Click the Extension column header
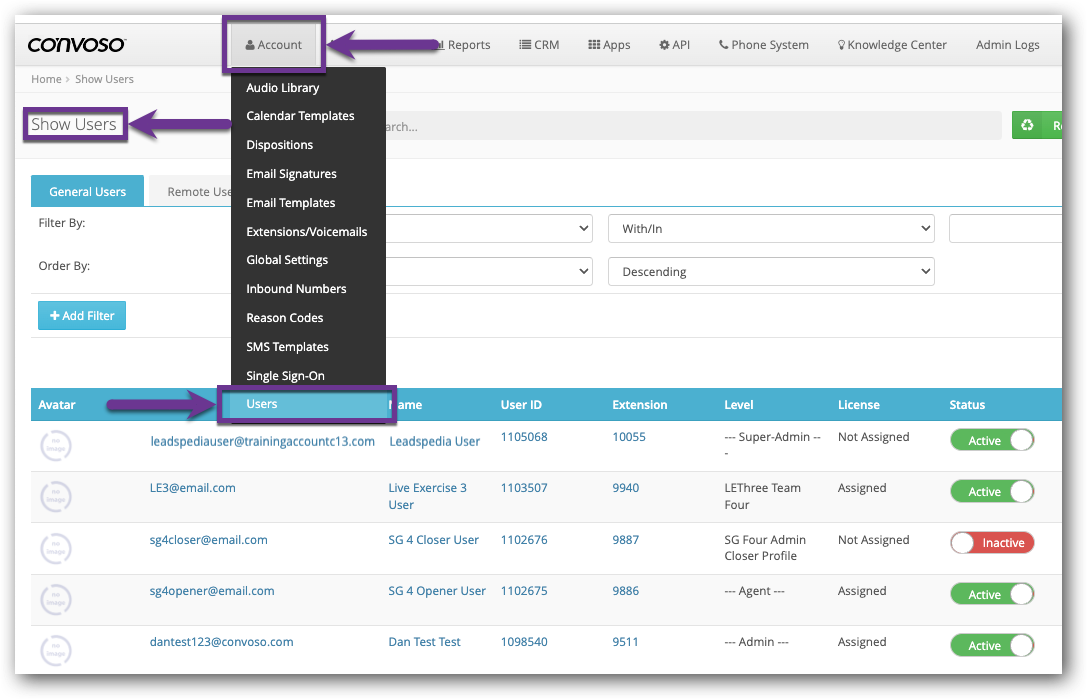This screenshot has height=699, width=1087. [640, 405]
